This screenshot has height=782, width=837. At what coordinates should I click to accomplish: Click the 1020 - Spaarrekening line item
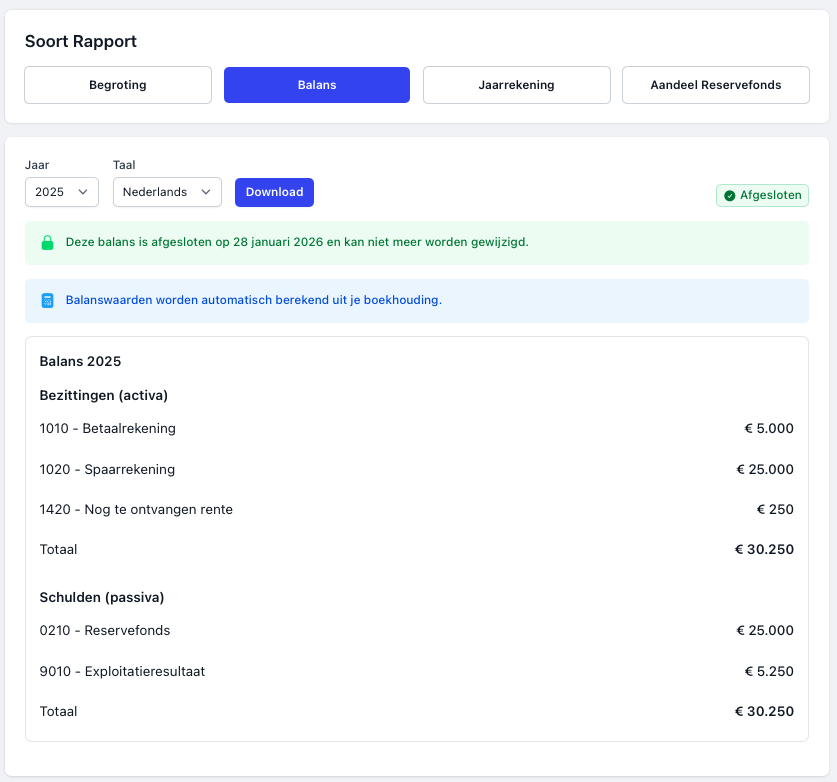click(x=107, y=469)
